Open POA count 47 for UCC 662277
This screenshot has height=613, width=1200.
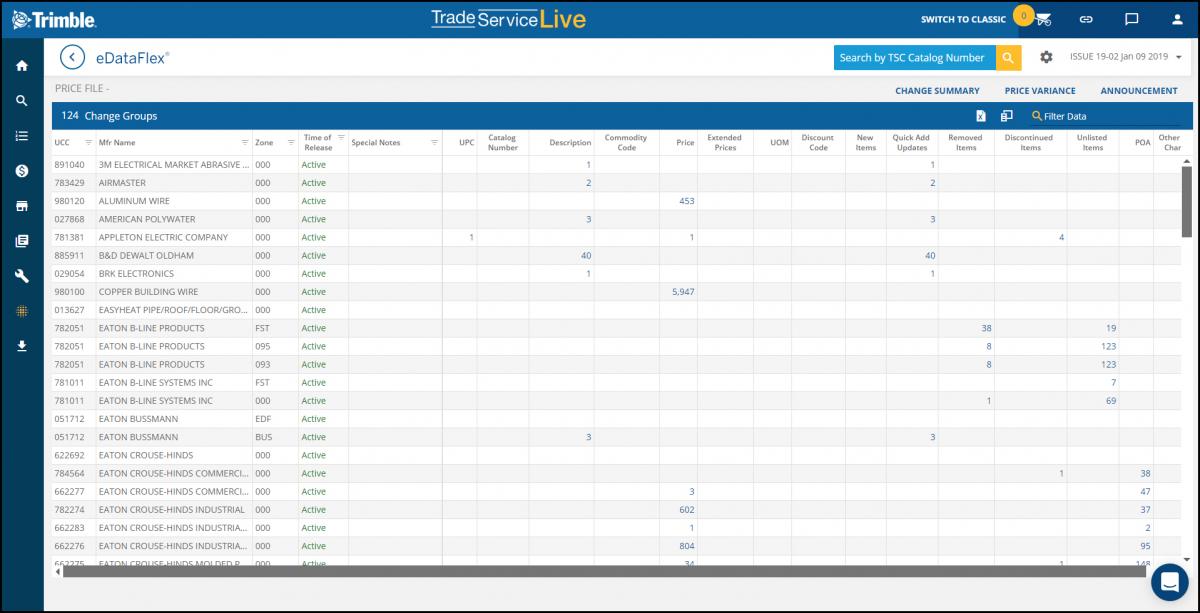coord(1145,492)
